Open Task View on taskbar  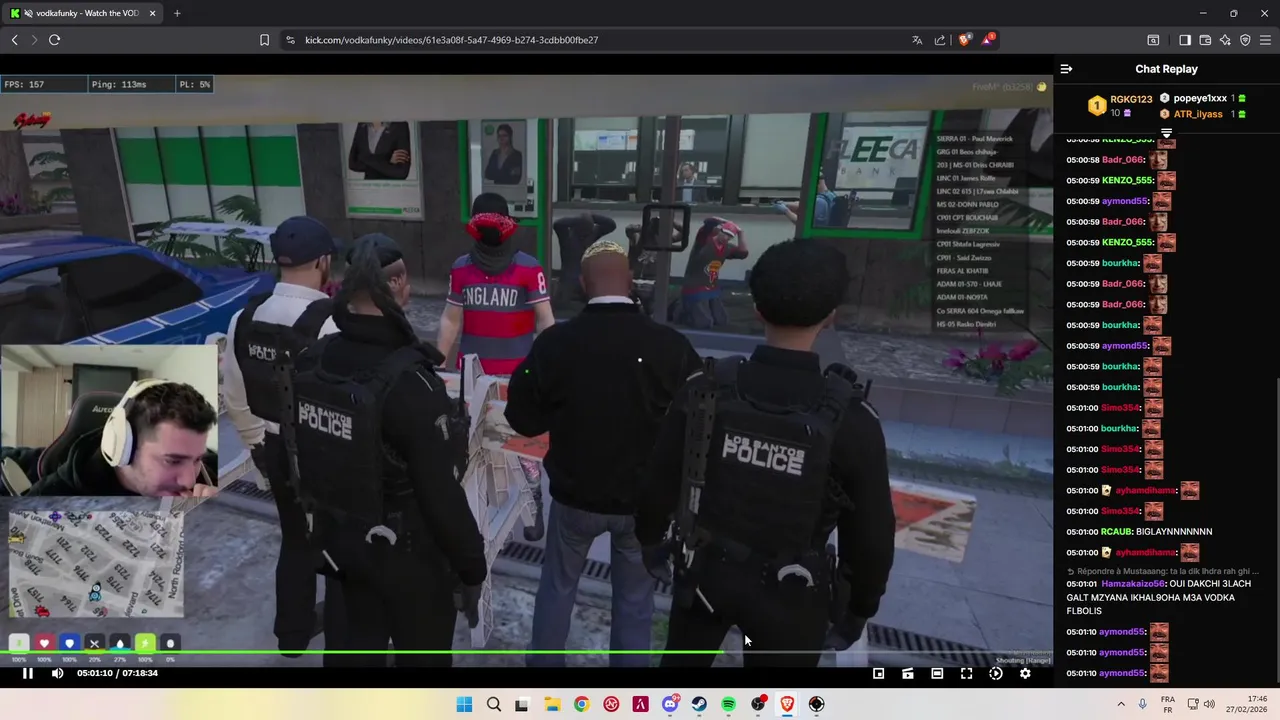tap(521, 705)
